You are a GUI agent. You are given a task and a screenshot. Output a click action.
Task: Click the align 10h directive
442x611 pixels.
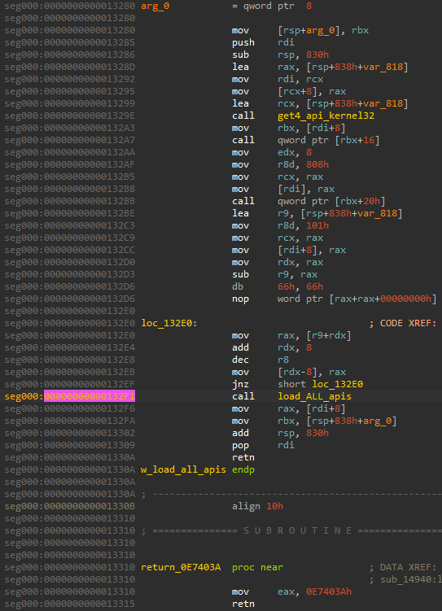[x=258, y=506]
